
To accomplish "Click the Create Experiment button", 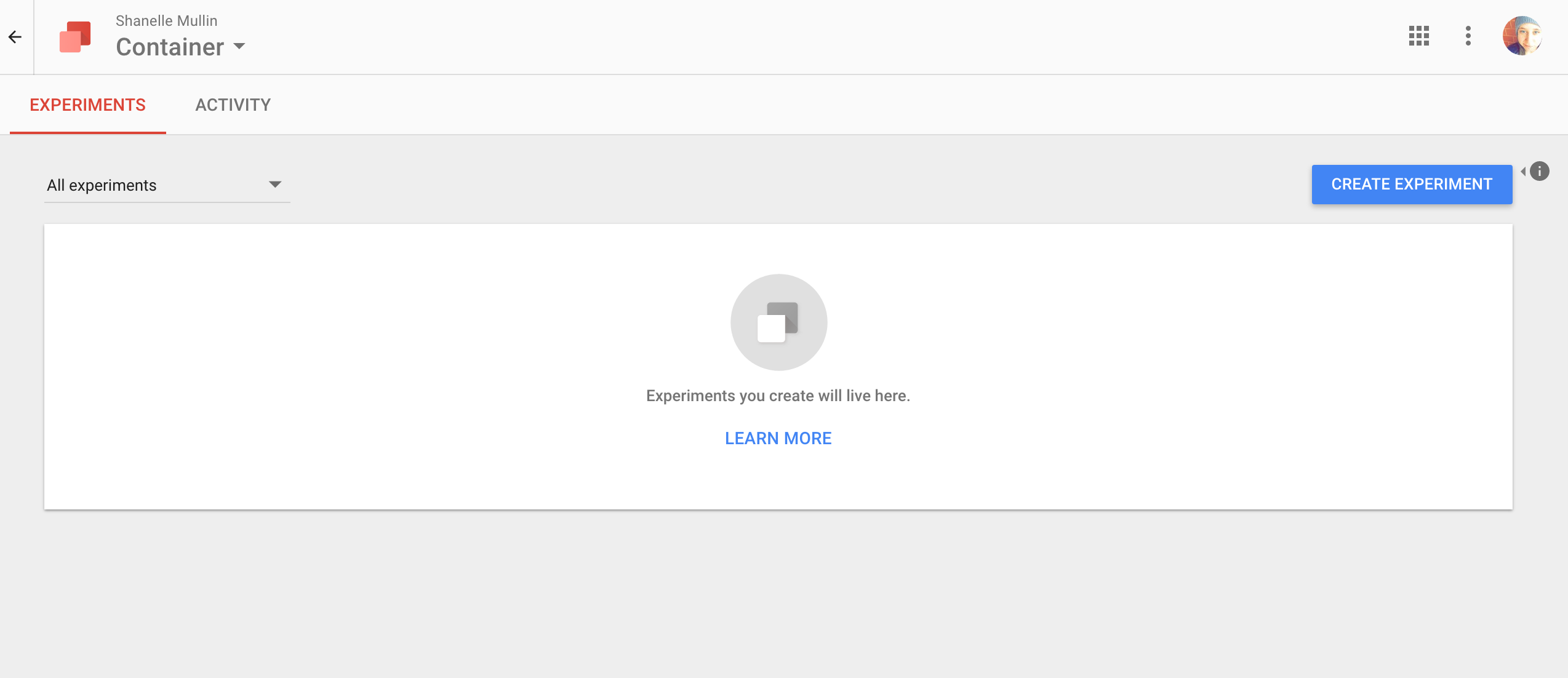I will point(1412,184).
